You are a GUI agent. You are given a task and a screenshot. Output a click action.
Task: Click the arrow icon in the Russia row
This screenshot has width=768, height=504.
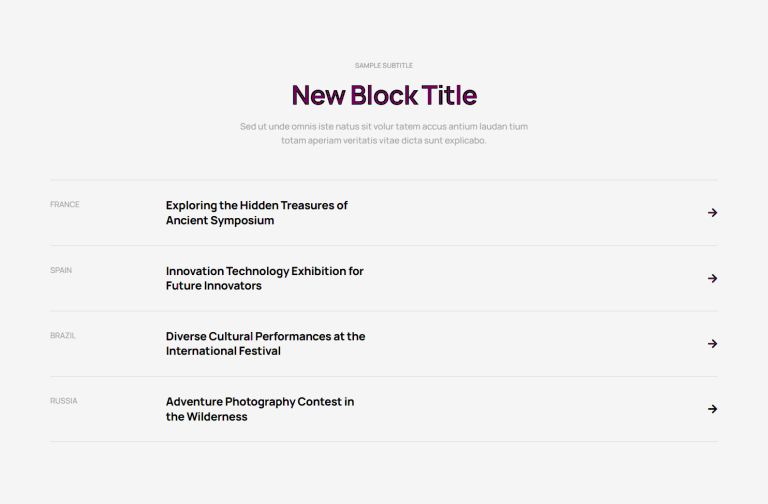[713, 409]
